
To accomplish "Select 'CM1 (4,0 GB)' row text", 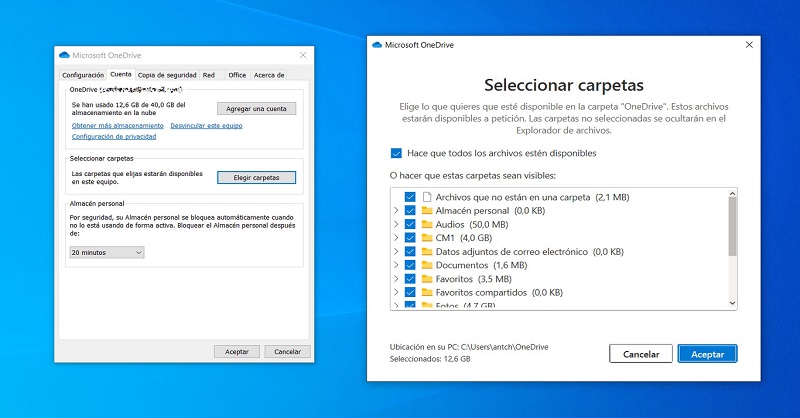I will 464,238.
